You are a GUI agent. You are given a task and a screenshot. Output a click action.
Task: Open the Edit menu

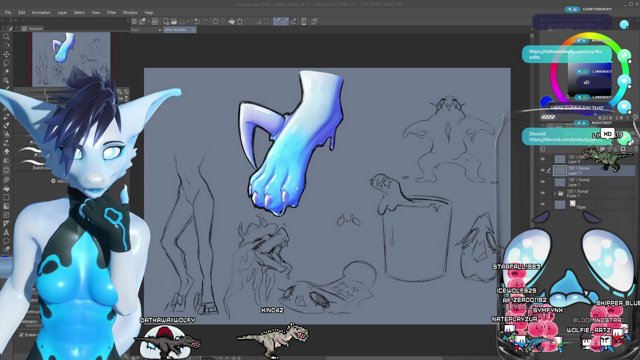[x=22, y=13]
